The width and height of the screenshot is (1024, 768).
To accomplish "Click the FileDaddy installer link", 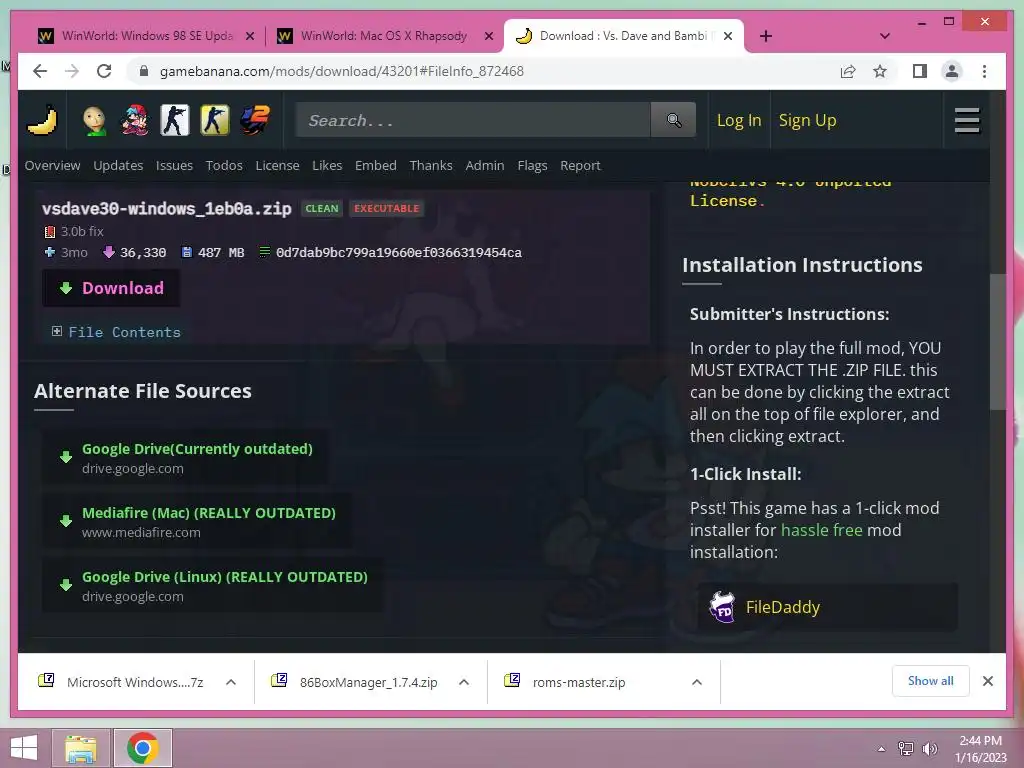I will [x=827, y=607].
